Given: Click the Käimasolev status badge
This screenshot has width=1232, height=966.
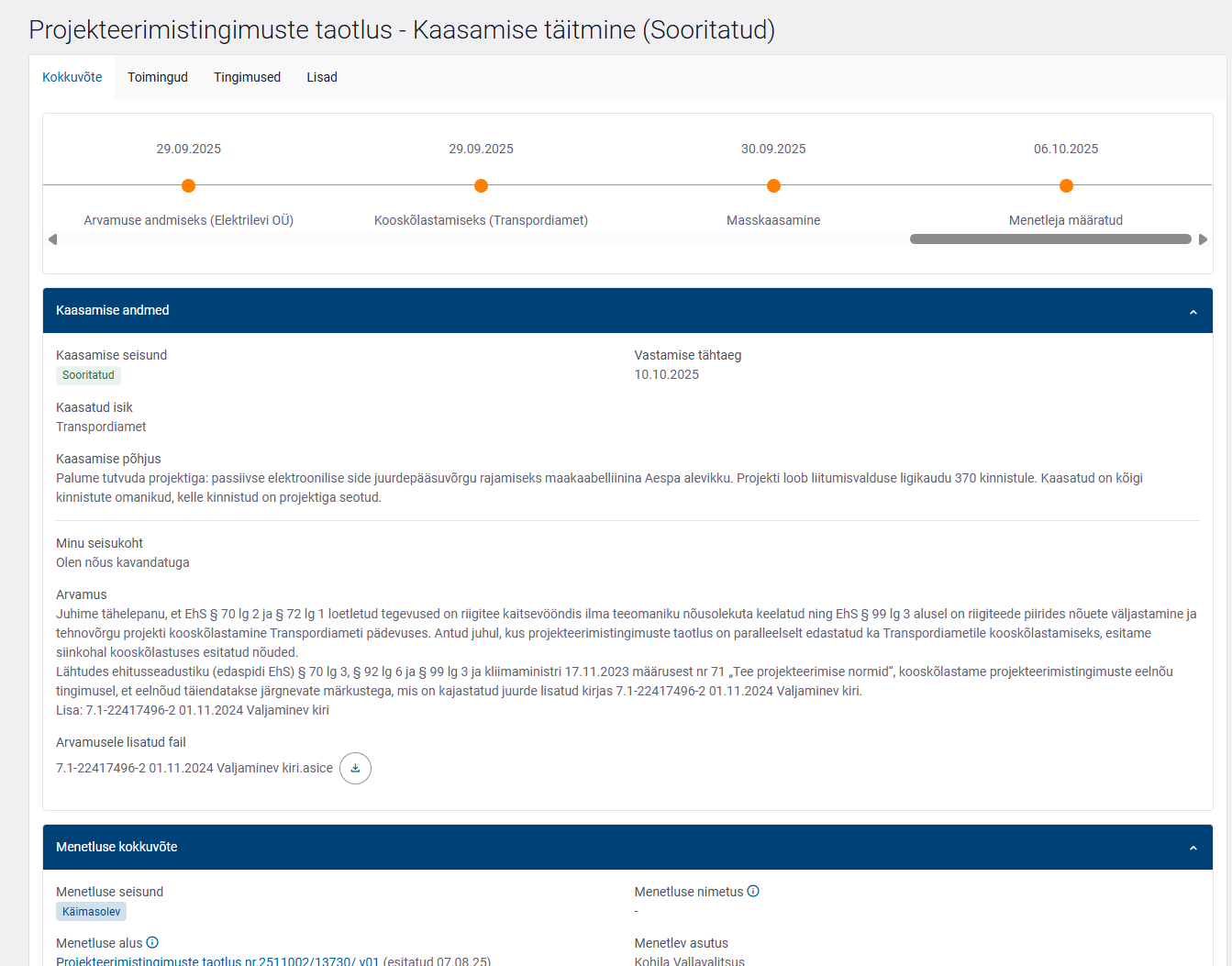Looking at the screenshot, I should pyautogui.click(x=91, y=912).
